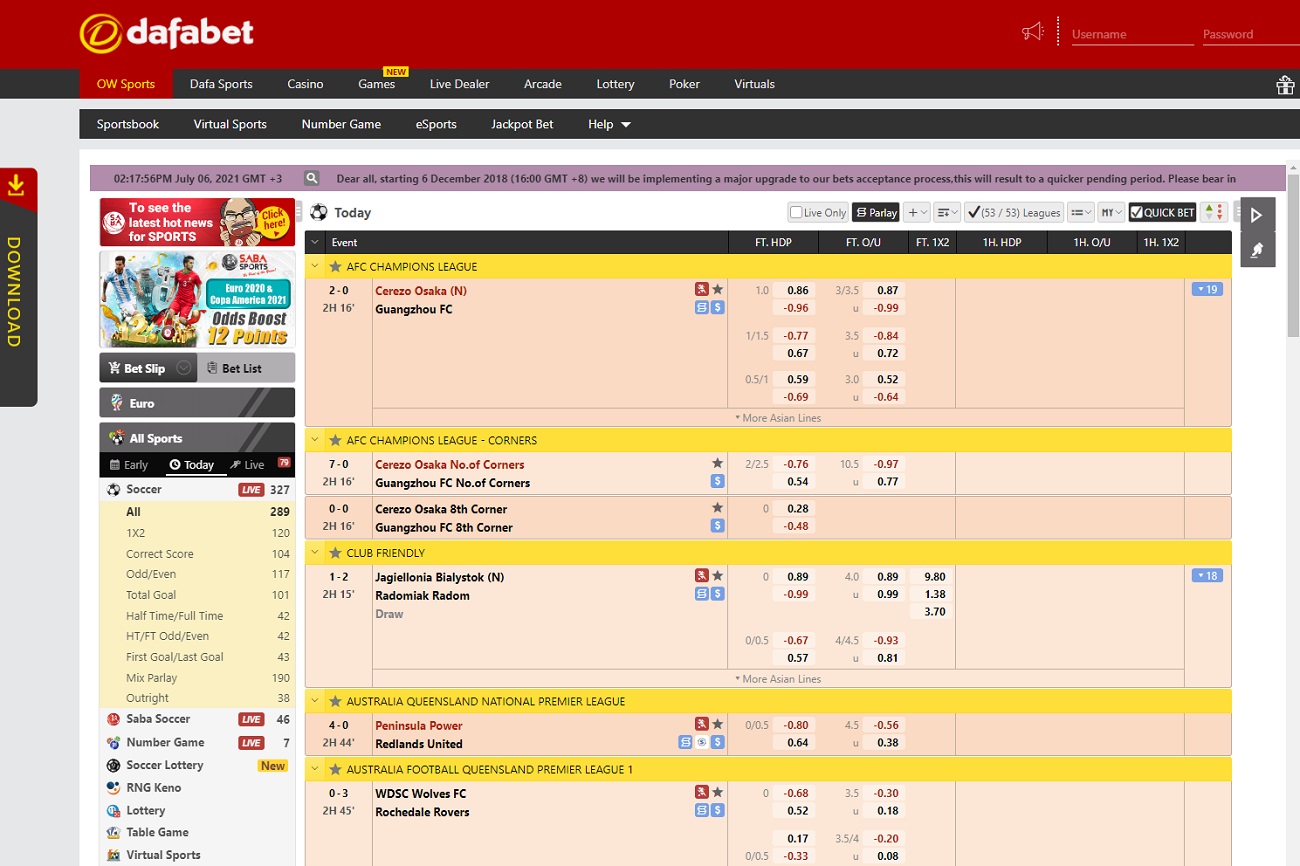Click the SPORTS hot news banner

click(197, 222)
